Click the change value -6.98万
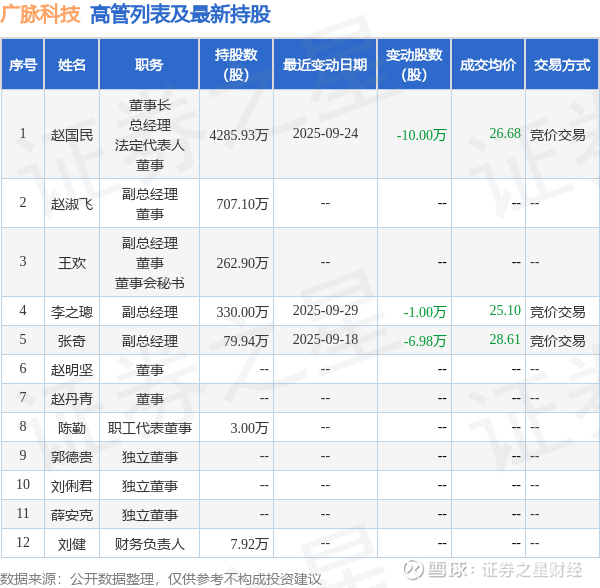This screenshot has width=600, height=588. click(x=425, y=341)
